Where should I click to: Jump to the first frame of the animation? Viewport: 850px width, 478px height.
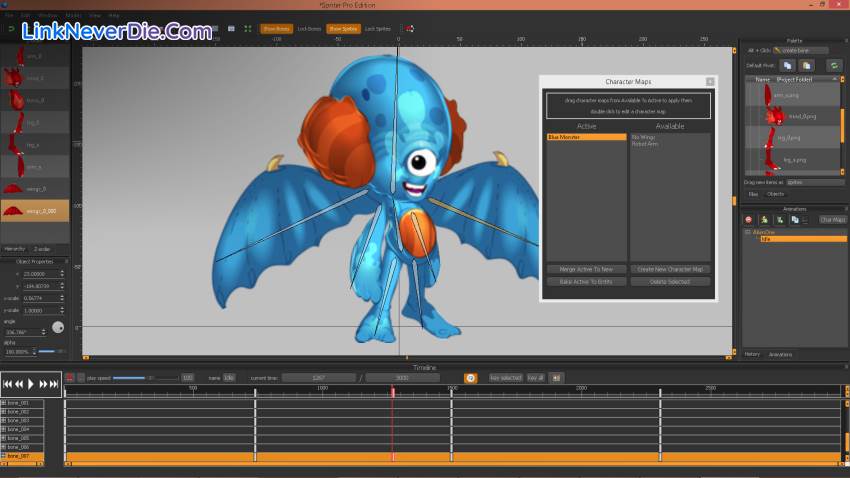click(8, 384)
